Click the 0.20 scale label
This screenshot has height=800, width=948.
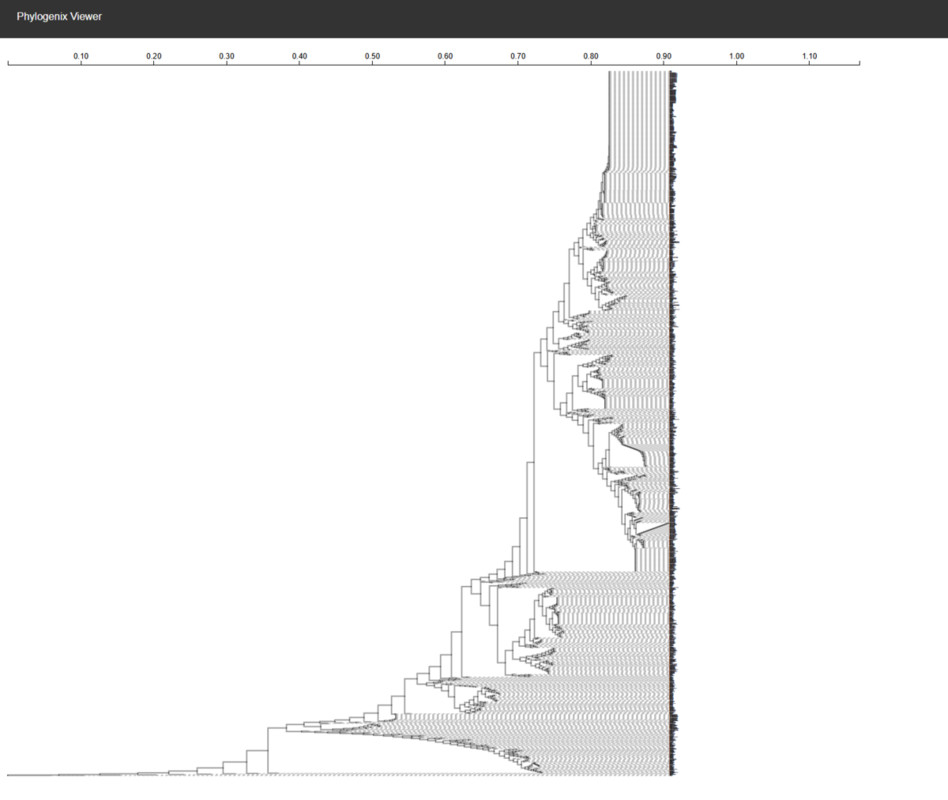[154, 56]
